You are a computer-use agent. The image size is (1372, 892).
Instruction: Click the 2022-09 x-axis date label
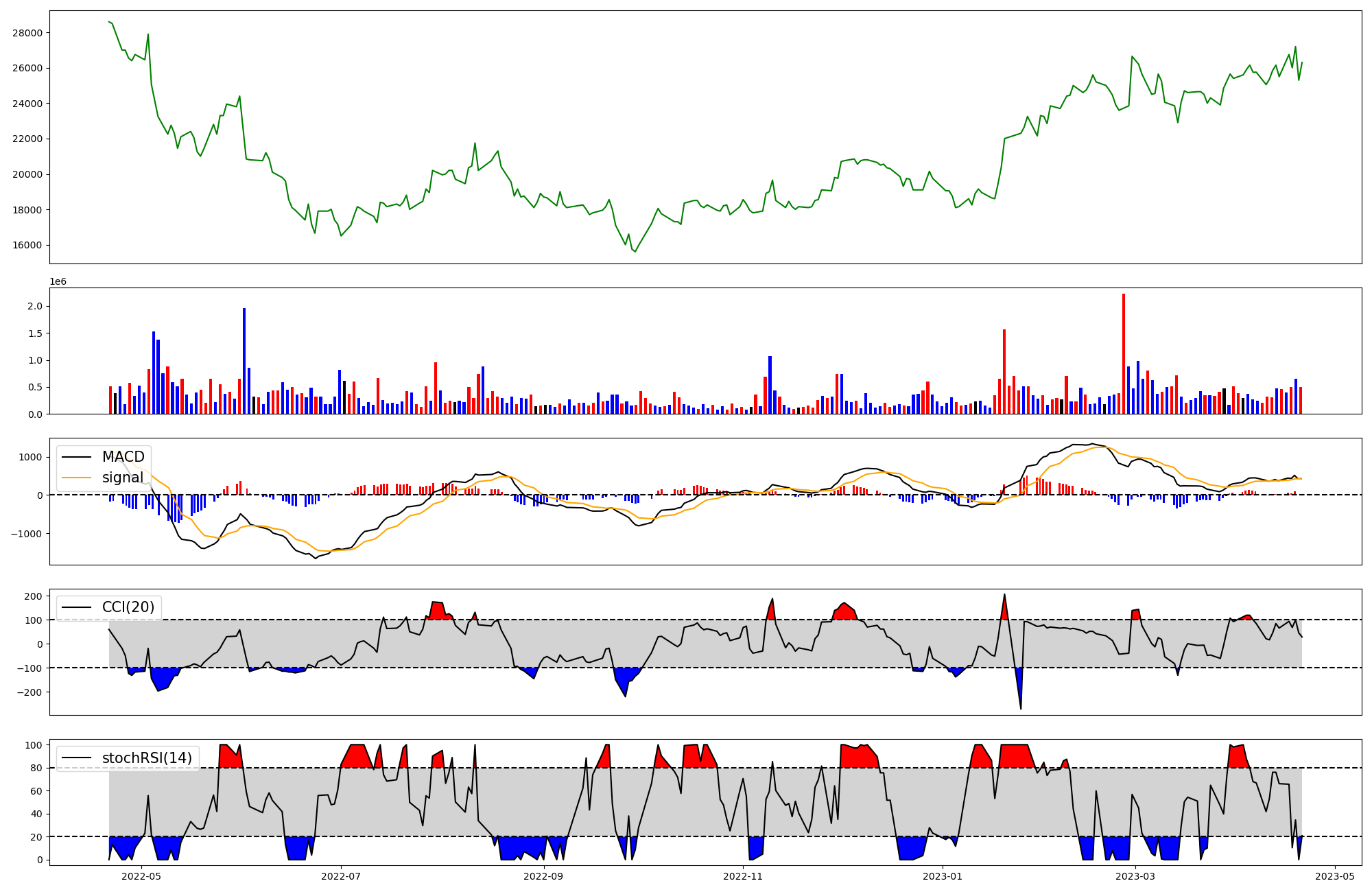click(x=544, y=876)
